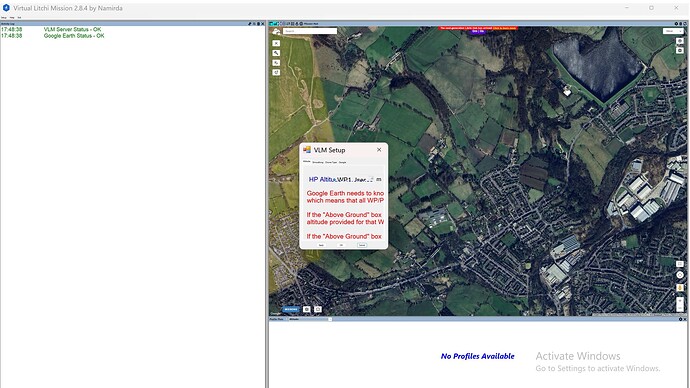690x388 pixels.
Task: Click the OK button in VLM Setup
Action: click(x=341, y=245)
